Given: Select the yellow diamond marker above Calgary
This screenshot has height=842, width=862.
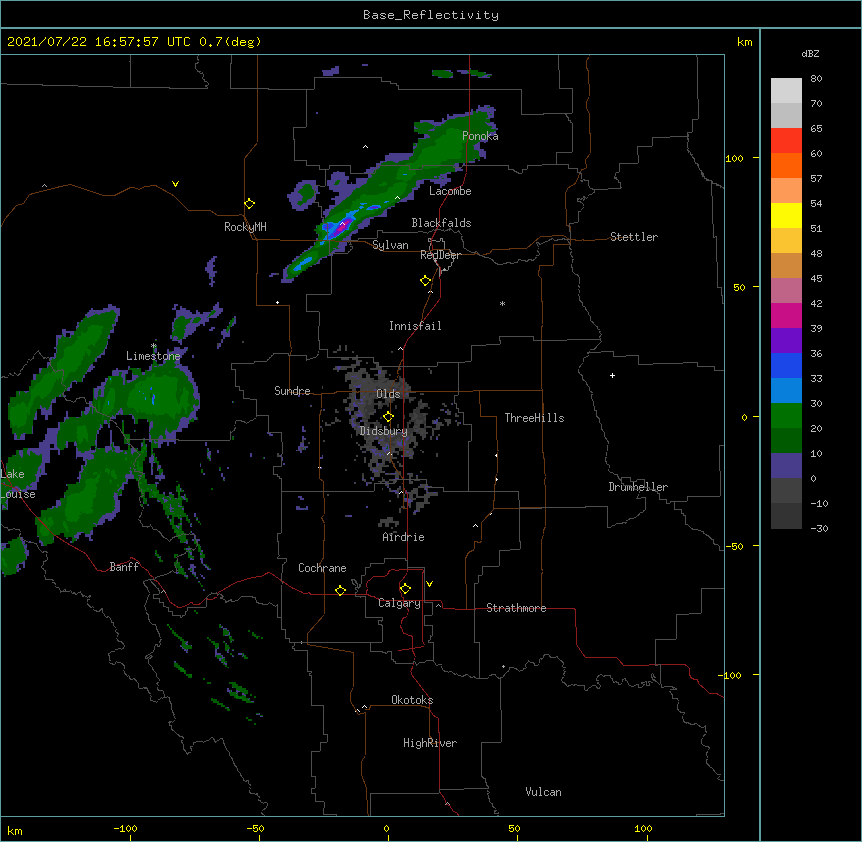Looking at the screenshot, I should (x=405, y=589).
